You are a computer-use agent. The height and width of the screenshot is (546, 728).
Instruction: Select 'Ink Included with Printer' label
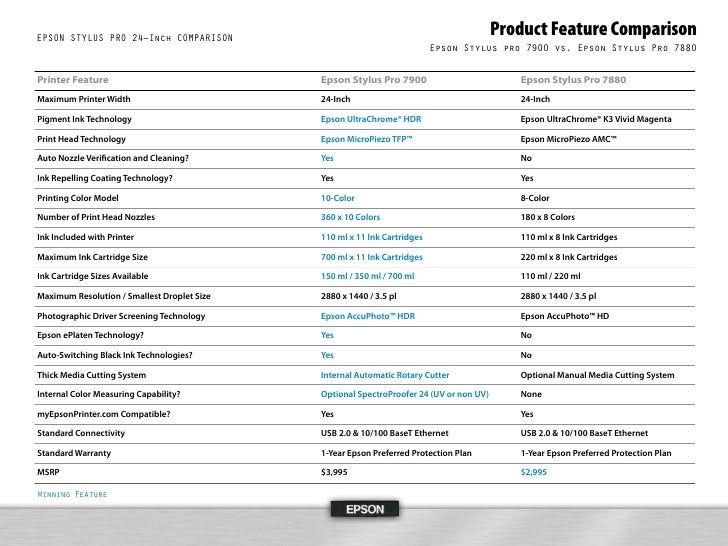(85, 237)
